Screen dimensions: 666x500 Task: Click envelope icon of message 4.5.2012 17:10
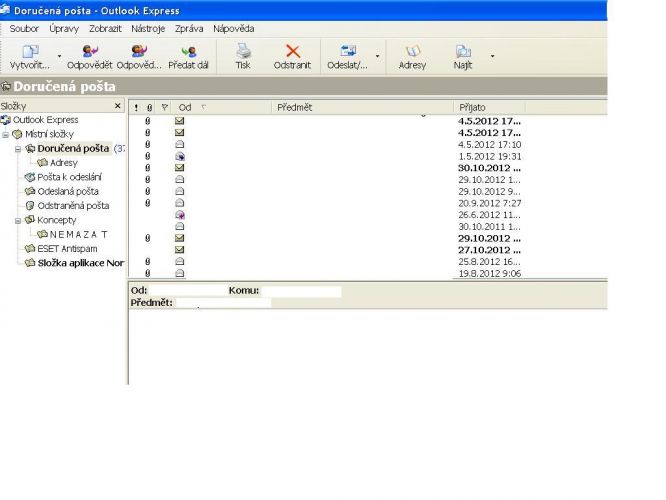[180, 144]
